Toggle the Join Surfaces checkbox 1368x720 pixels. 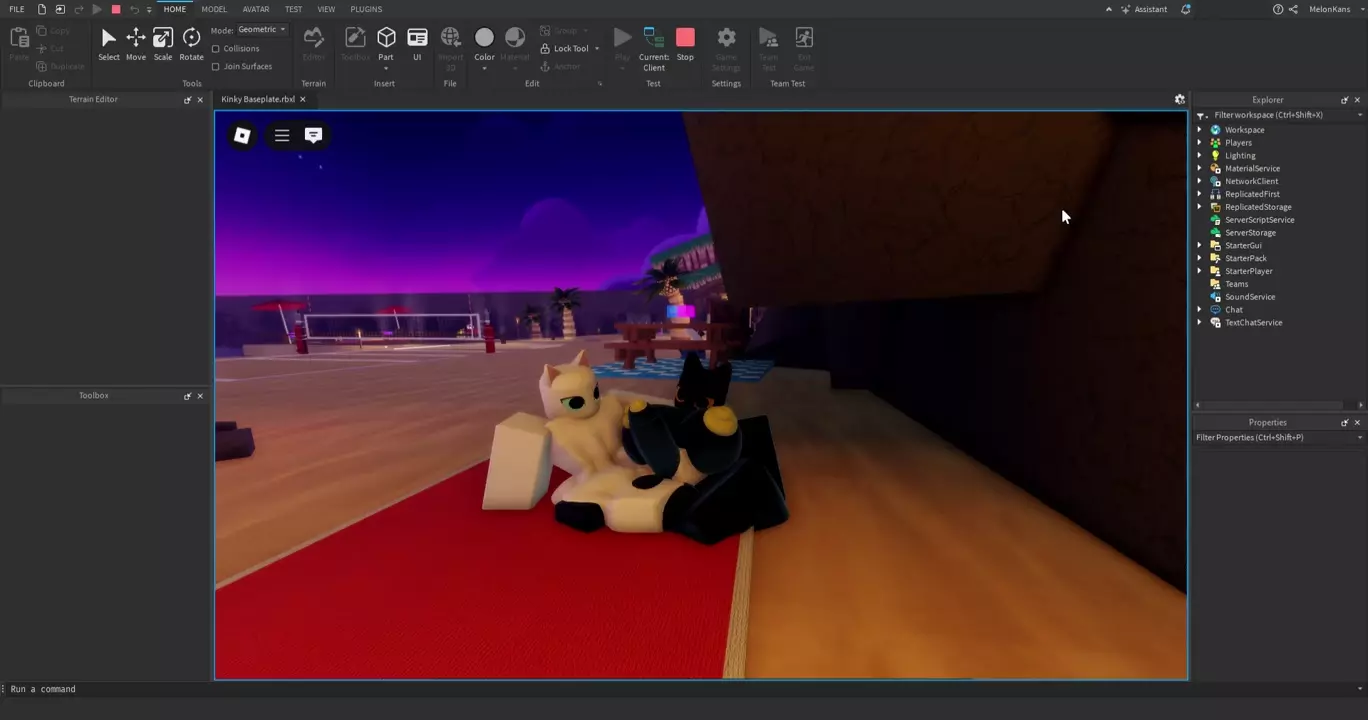pos(216,67)
